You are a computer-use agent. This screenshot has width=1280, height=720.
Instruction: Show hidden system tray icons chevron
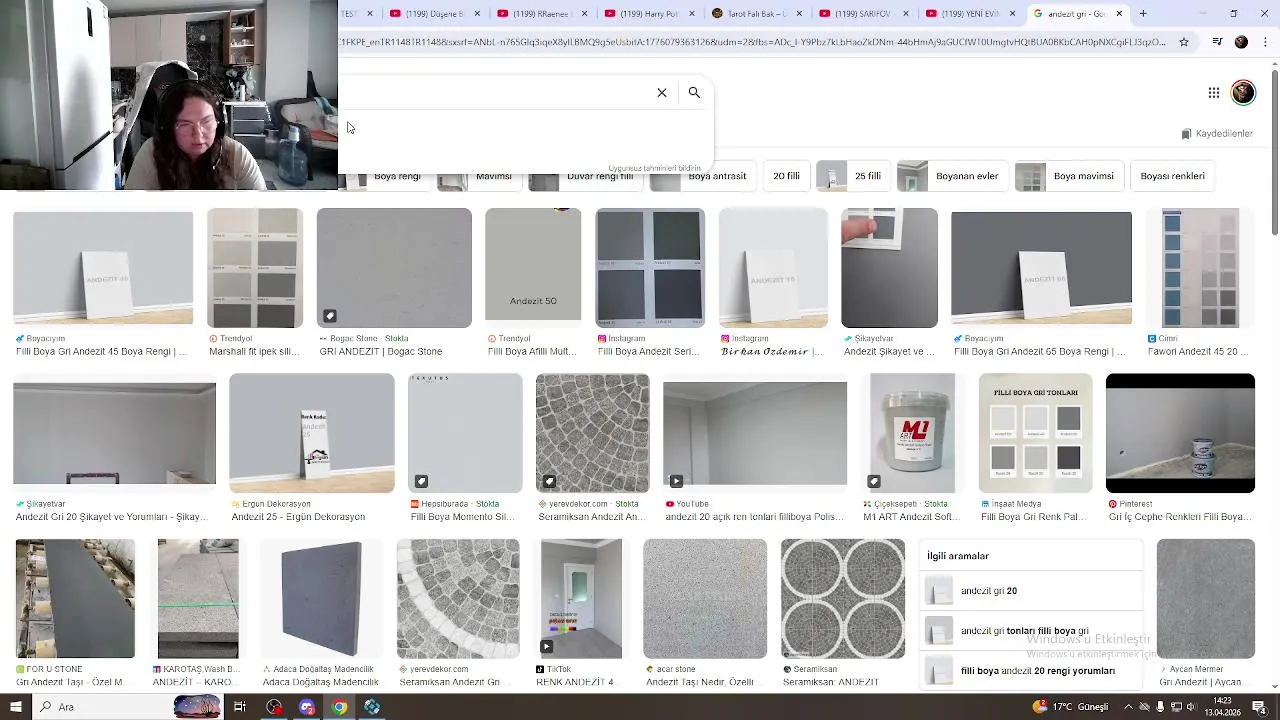point(1129,707)
